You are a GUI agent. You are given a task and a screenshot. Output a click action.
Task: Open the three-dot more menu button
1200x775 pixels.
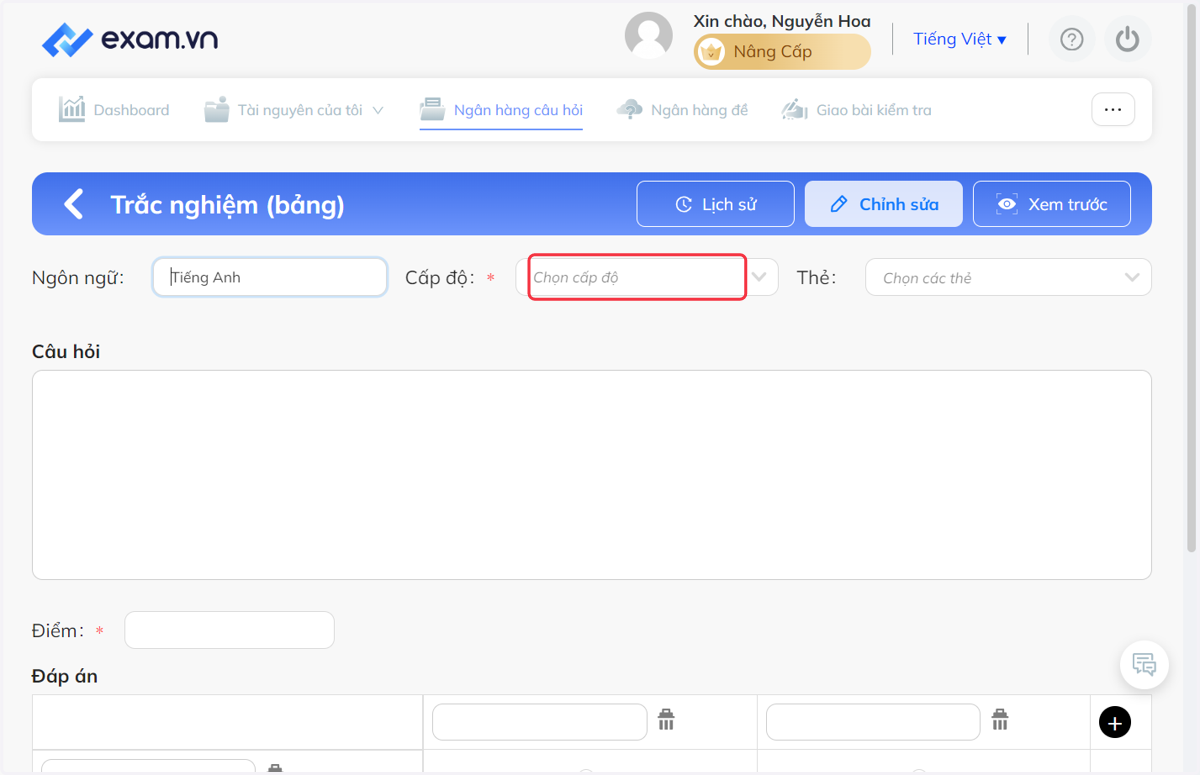point(1113,110)
